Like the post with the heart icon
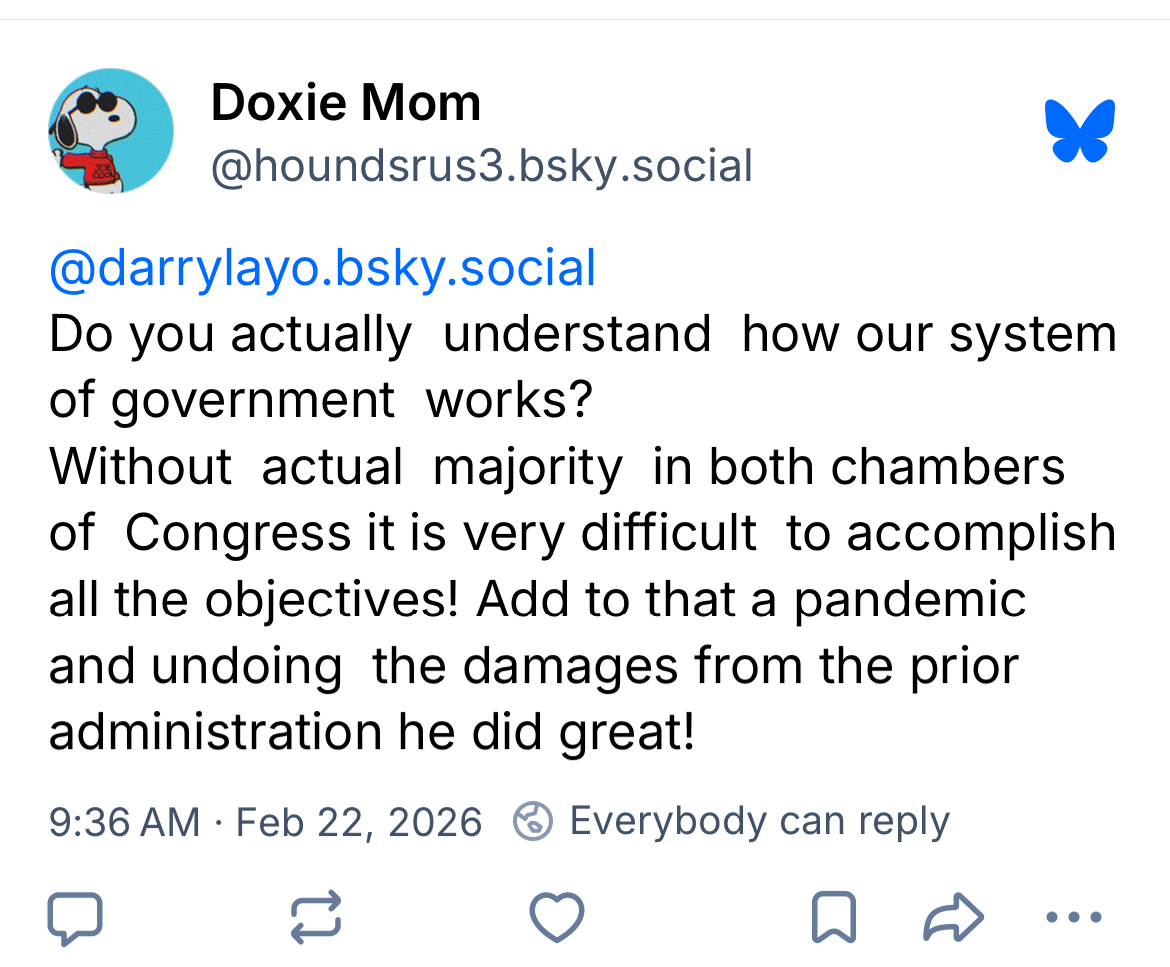 [556, 917]
